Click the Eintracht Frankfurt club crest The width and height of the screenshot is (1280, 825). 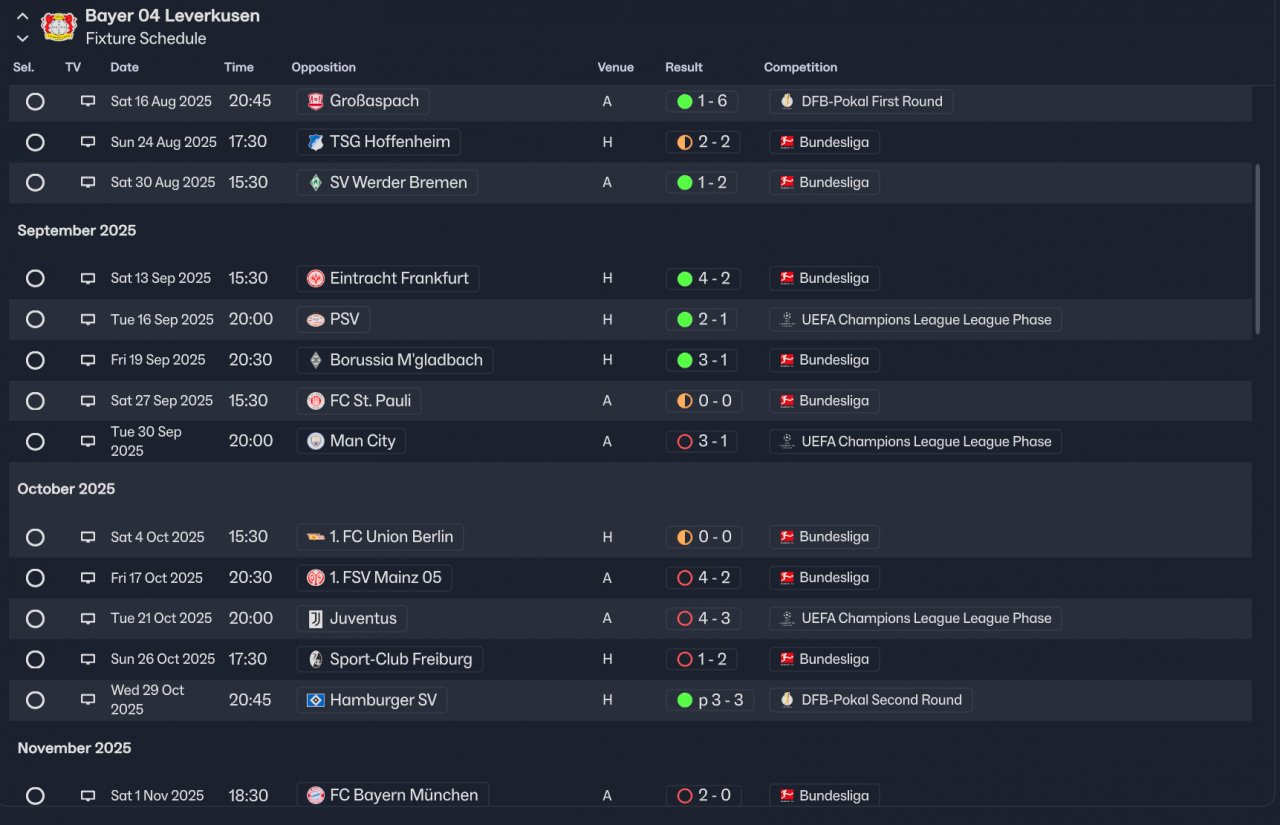coord(316,278)
